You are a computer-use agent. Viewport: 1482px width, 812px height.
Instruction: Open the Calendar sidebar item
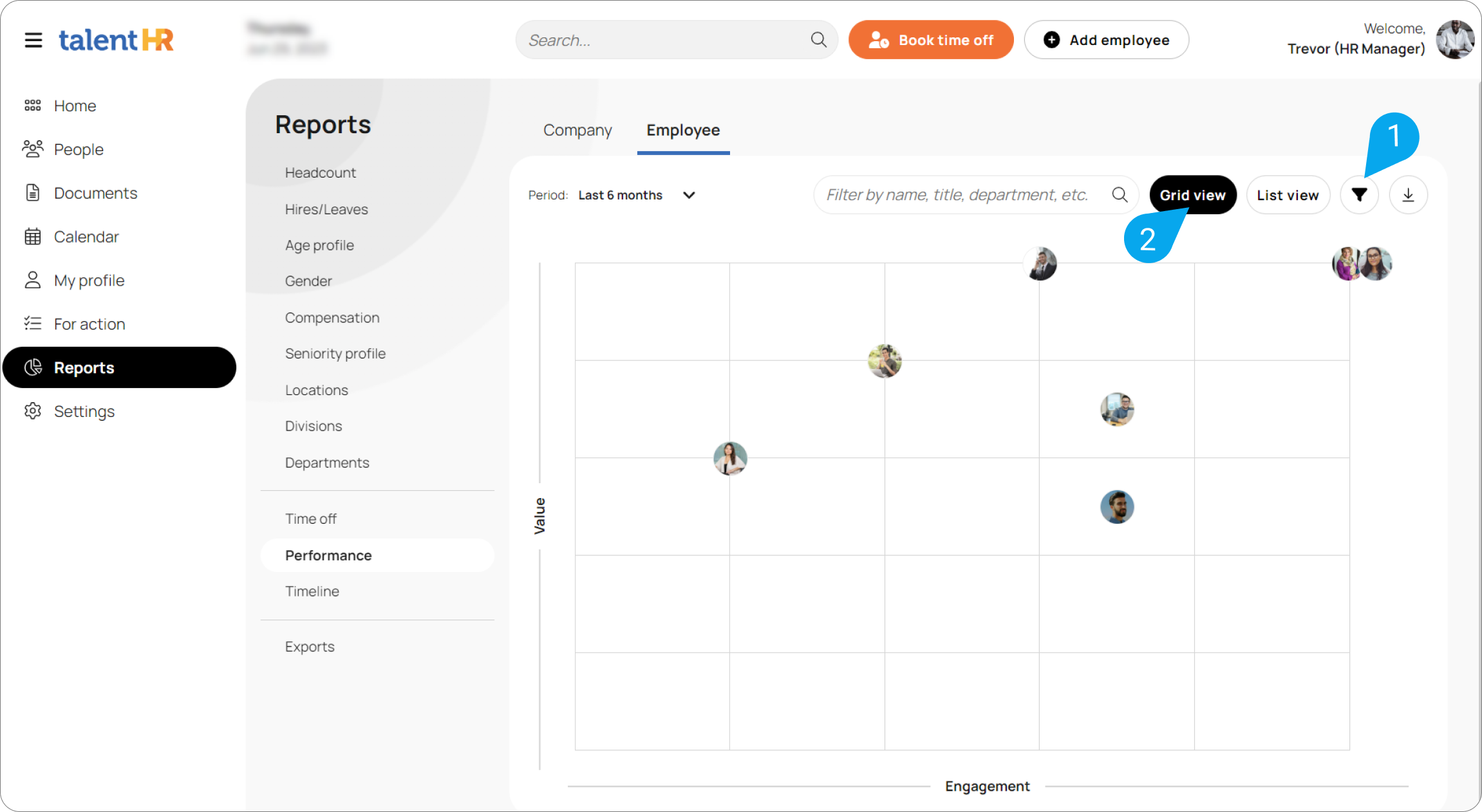(86, 237)
